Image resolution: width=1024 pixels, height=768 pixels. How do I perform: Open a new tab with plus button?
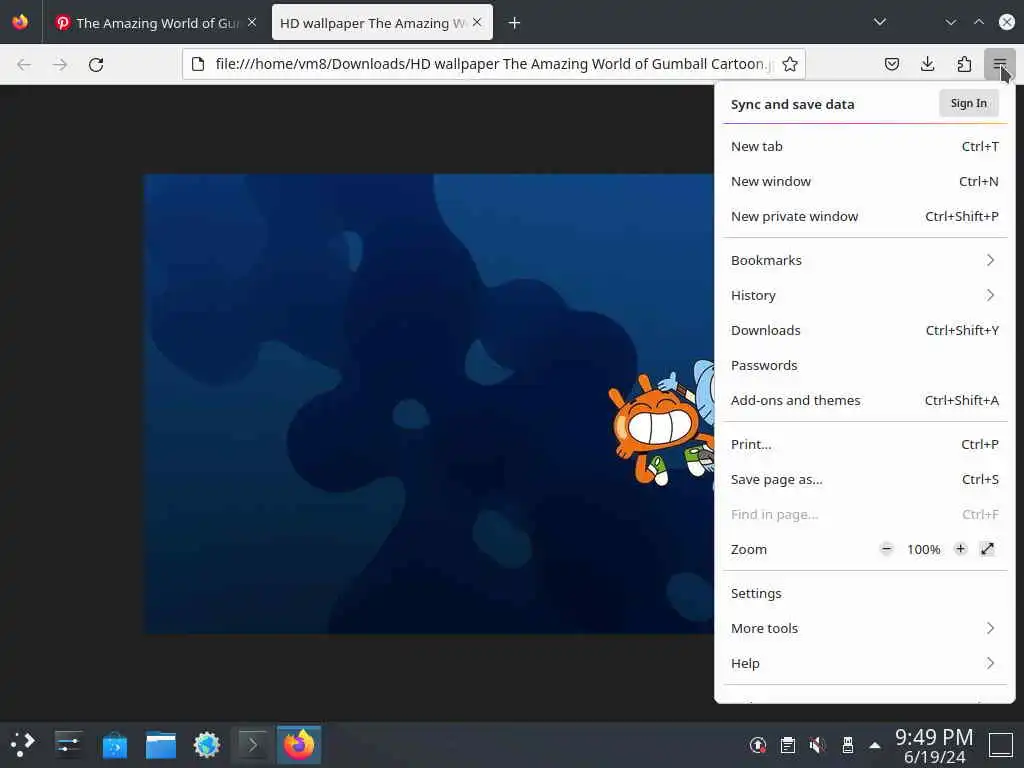(x=515, y=23)
